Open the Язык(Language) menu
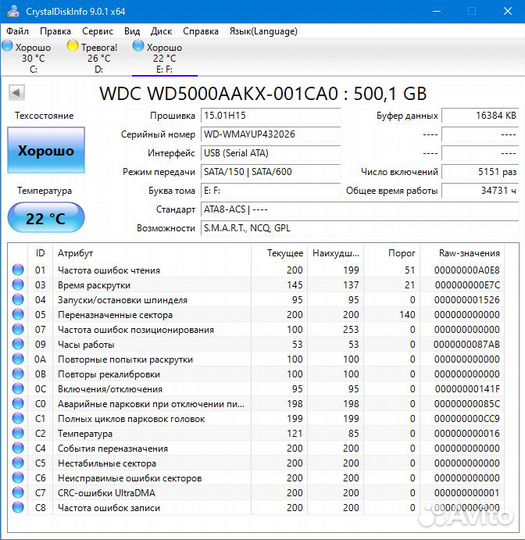 coord(263,31)
